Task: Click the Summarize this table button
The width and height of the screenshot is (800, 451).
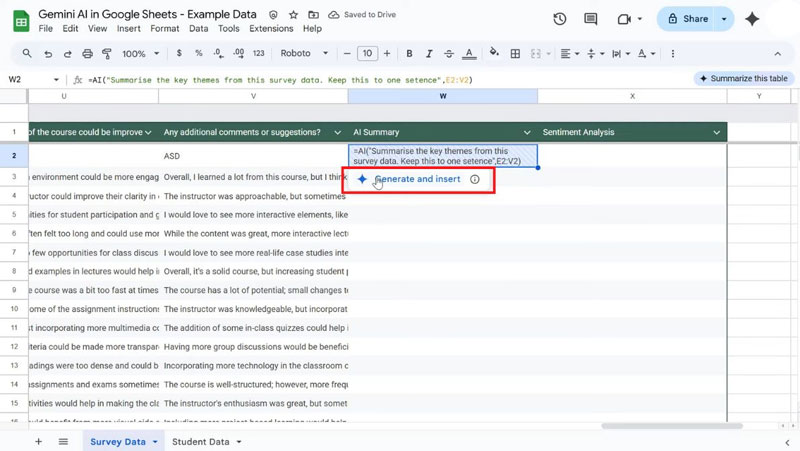Action: [x=743, y=78]
